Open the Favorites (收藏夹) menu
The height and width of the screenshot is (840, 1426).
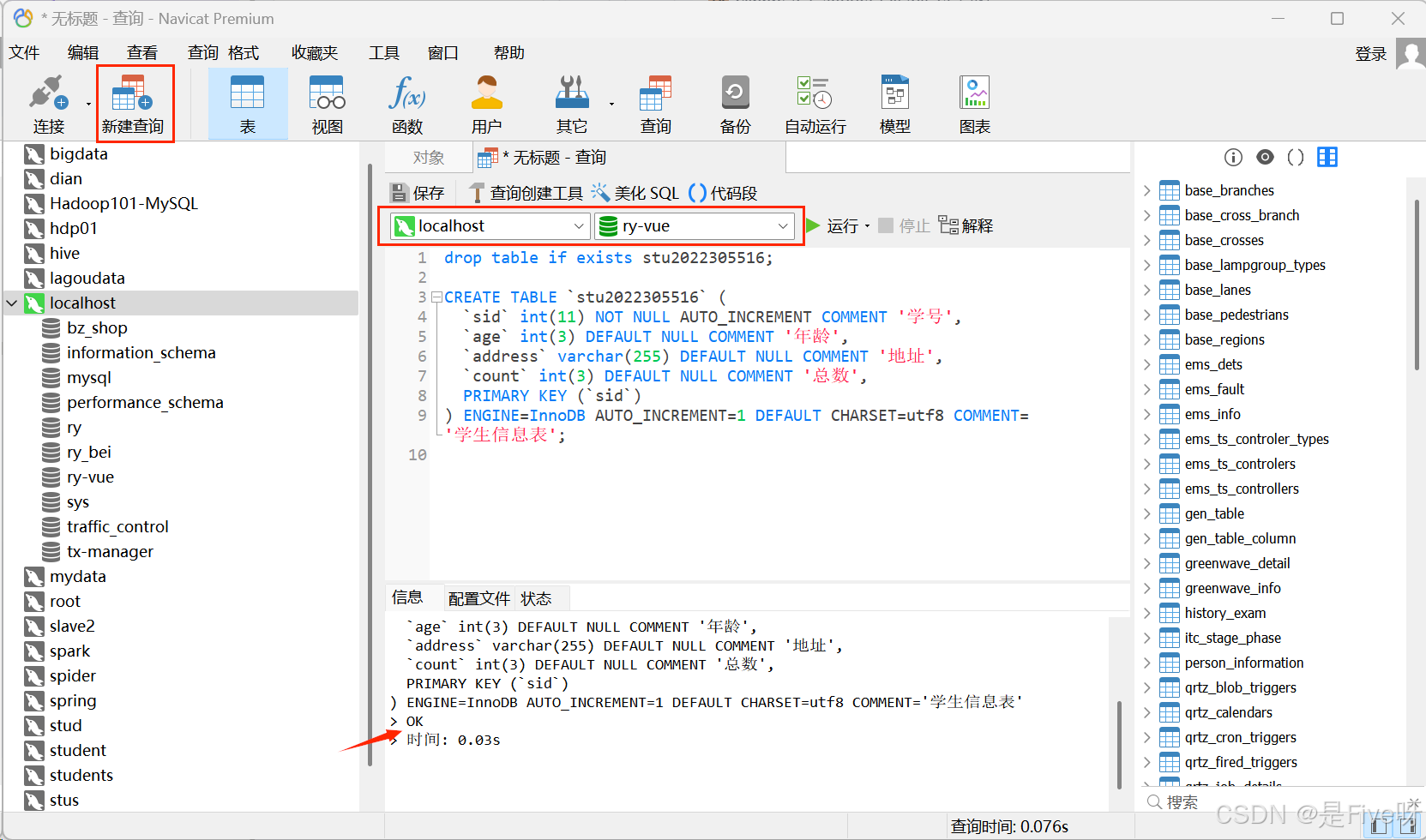click(x=315, y=53)
